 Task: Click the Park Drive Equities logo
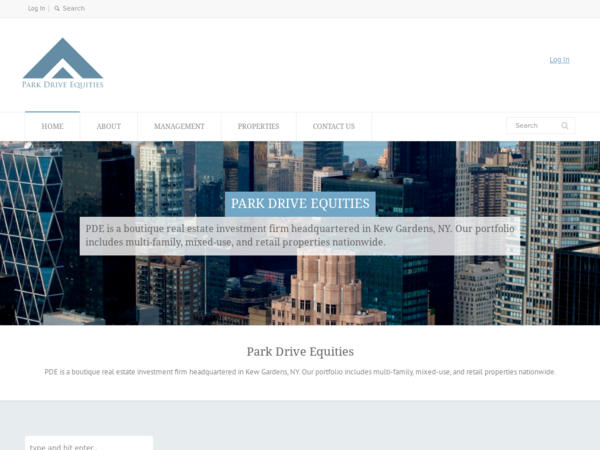pyautogui.click(x=63, y=63)
